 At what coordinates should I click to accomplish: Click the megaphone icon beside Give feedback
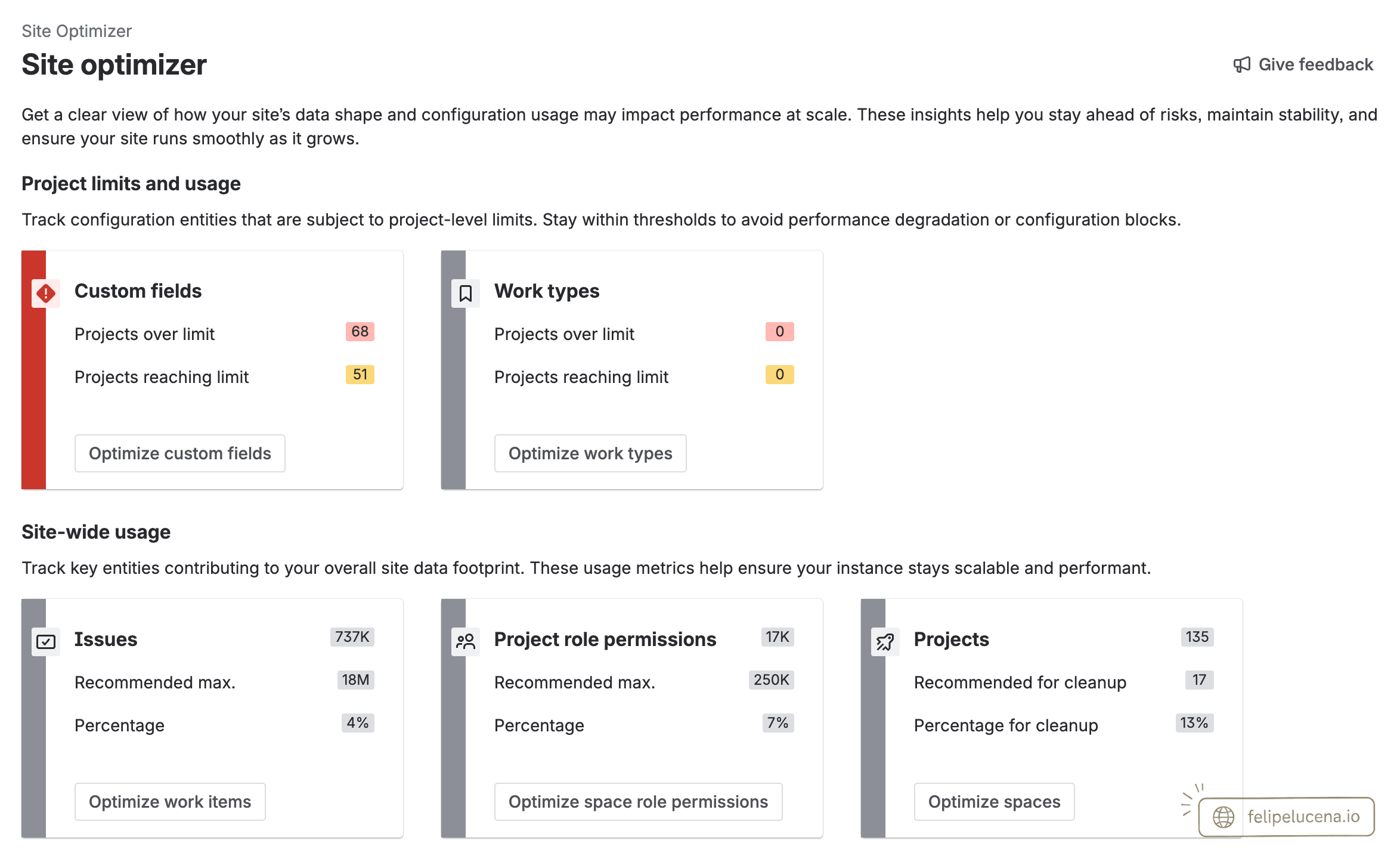[1242, 64]
